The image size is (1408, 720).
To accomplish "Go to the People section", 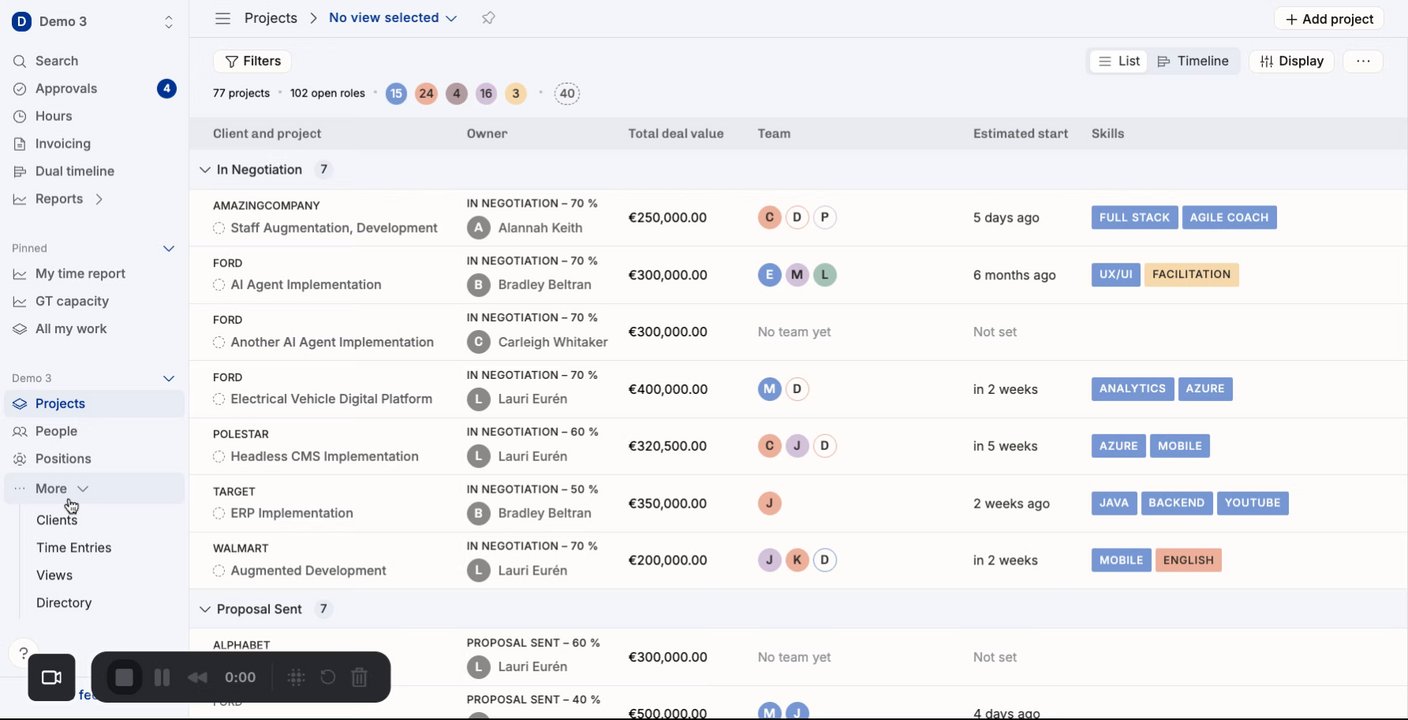I will click(x=56, y=431).
